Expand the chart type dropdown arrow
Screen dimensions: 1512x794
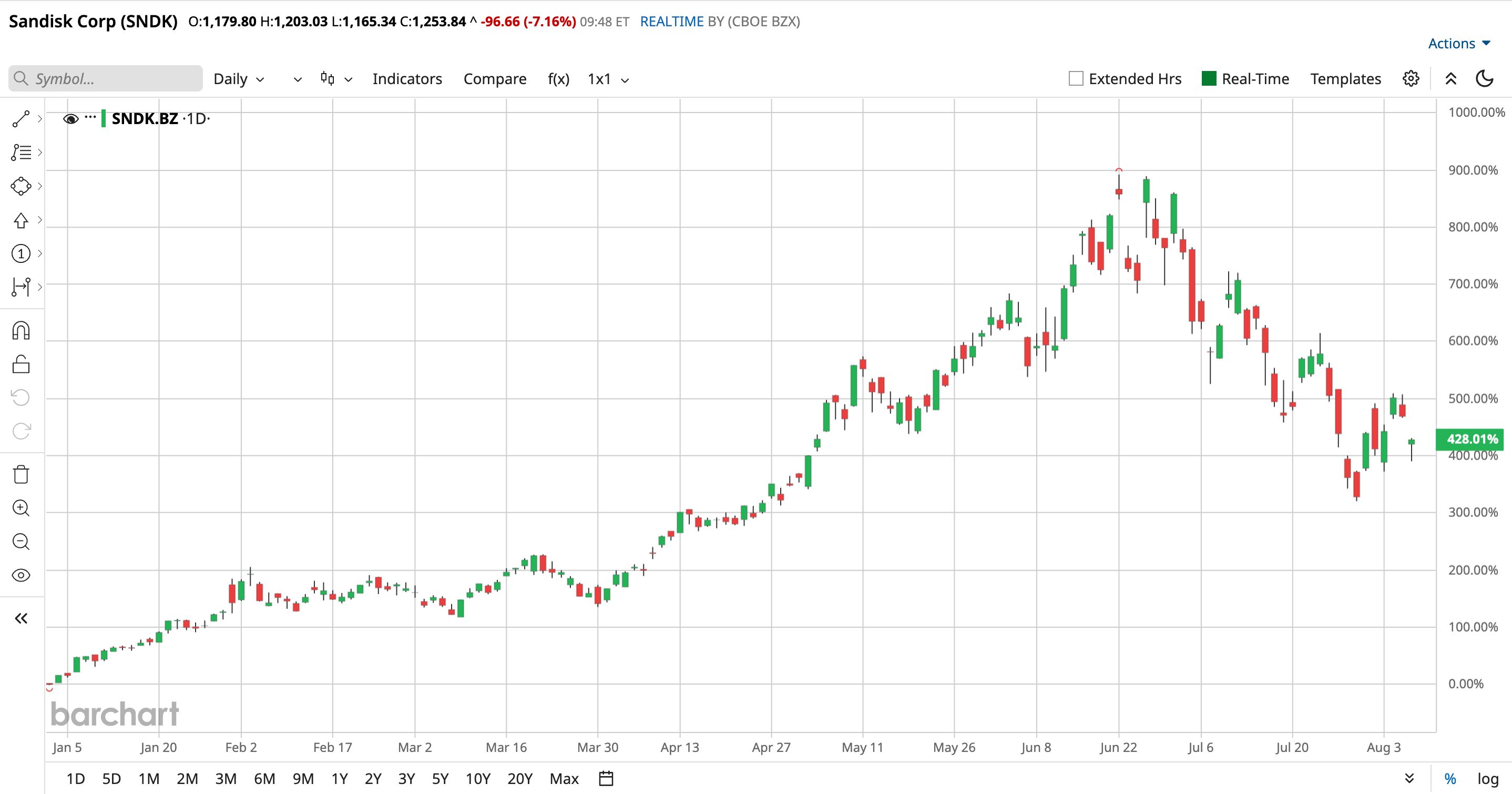pyautogui.click(x=348, y=79)
